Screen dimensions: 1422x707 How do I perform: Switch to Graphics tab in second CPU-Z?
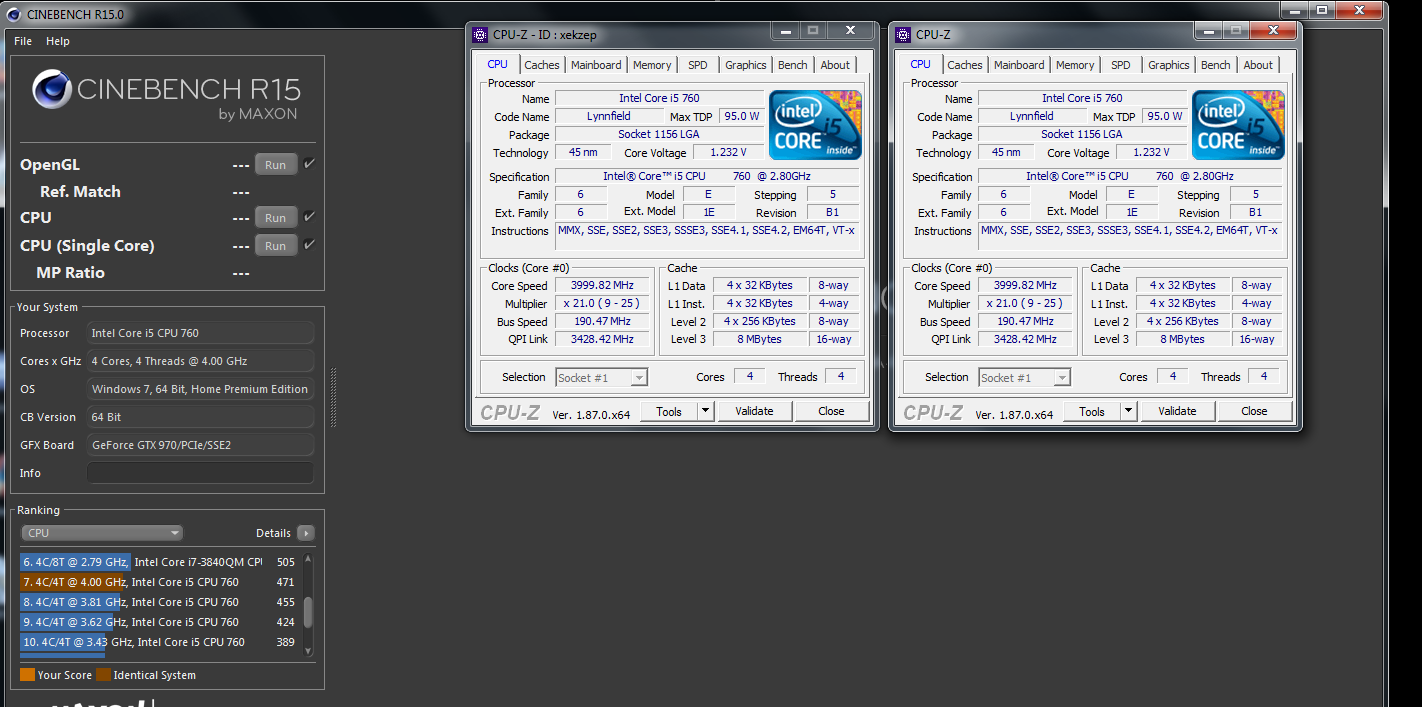click(1169, 65)
